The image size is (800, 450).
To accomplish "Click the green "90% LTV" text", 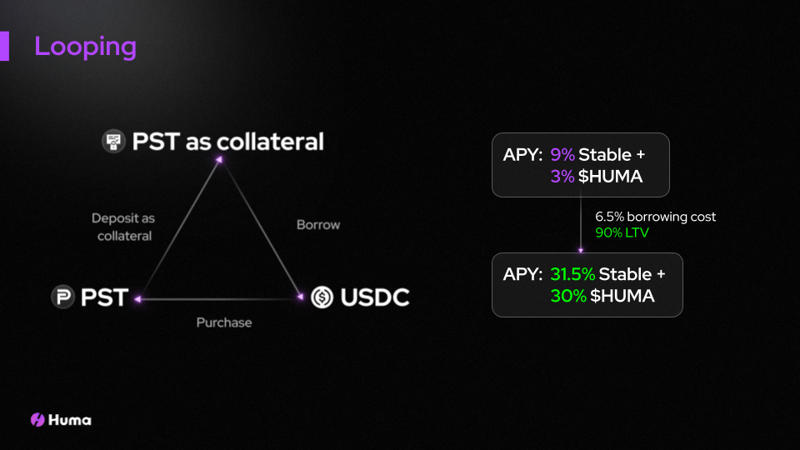I will point(622,233).
